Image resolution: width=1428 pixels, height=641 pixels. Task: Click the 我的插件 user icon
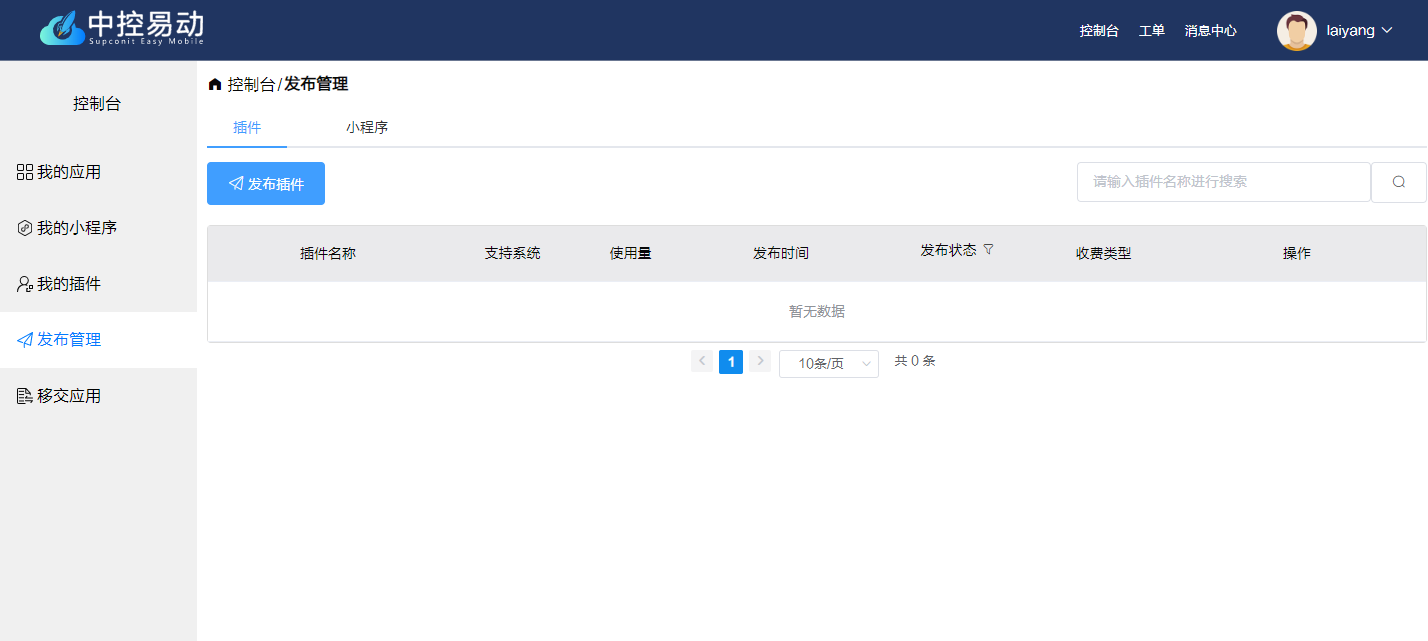click(25, 284)
